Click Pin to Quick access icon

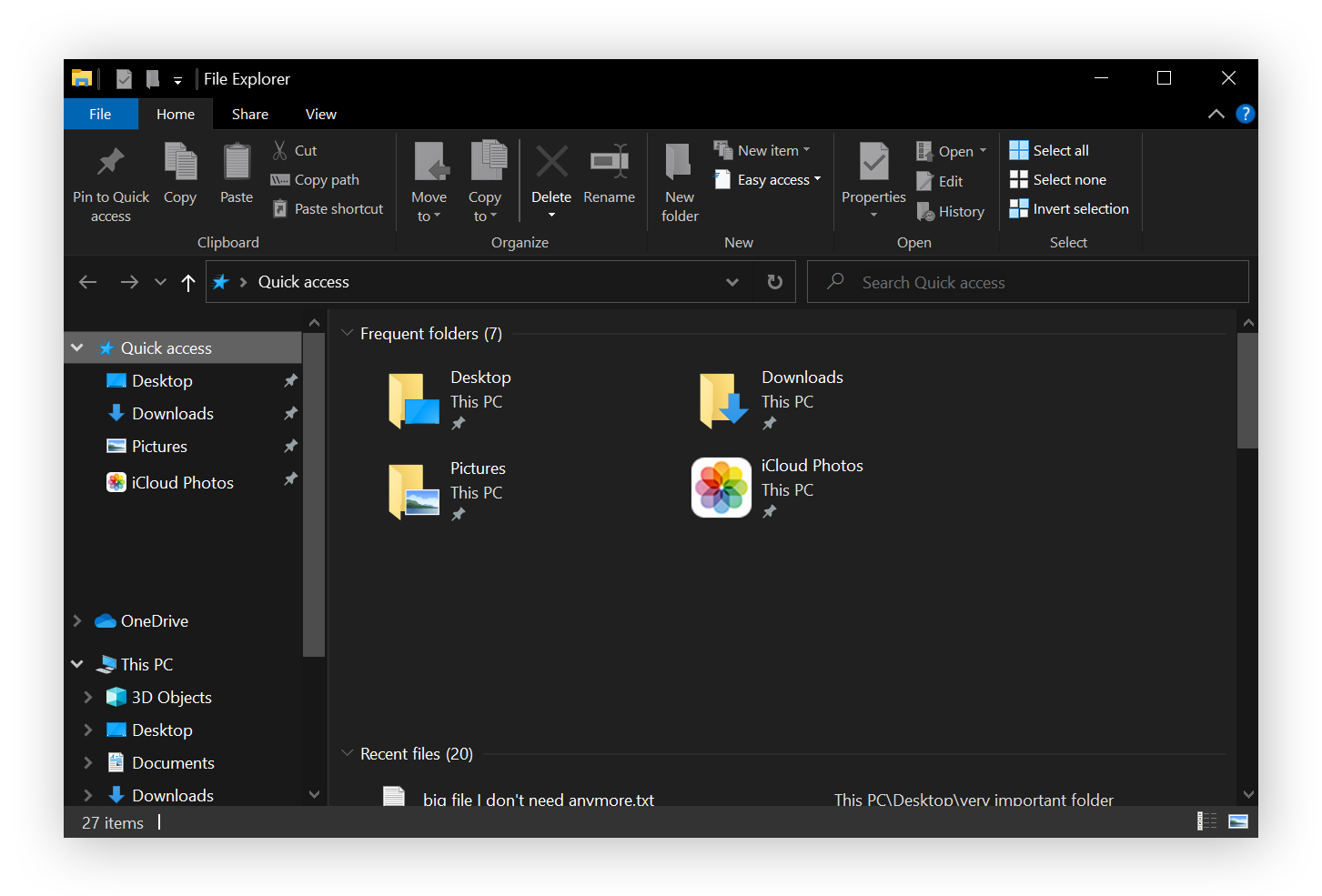coord(111,162)
